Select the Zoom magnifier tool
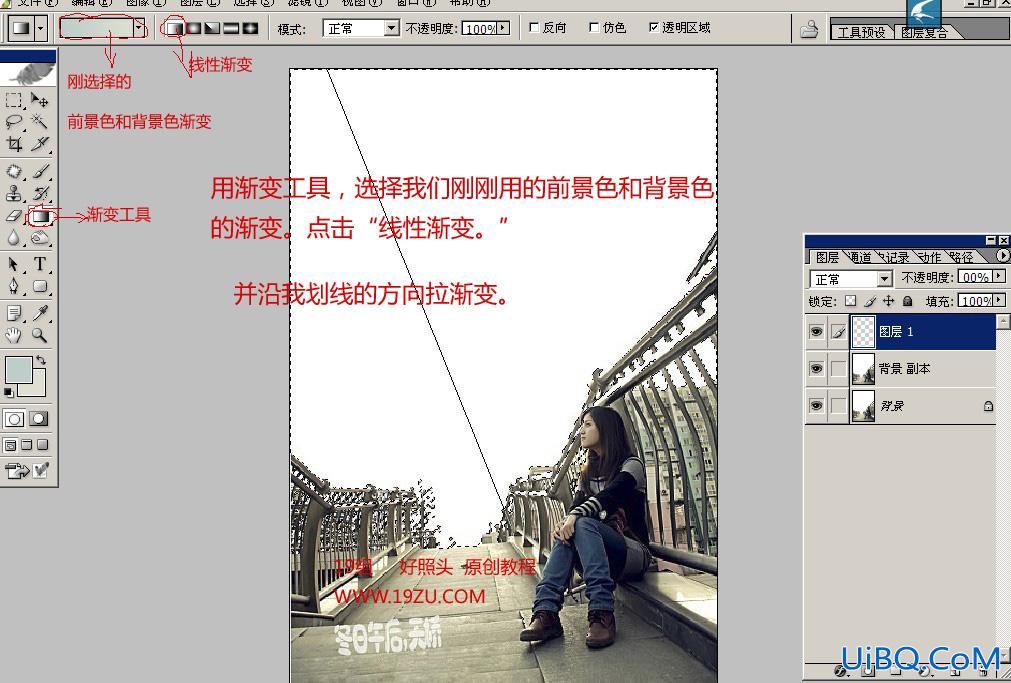 coord(39,335)
